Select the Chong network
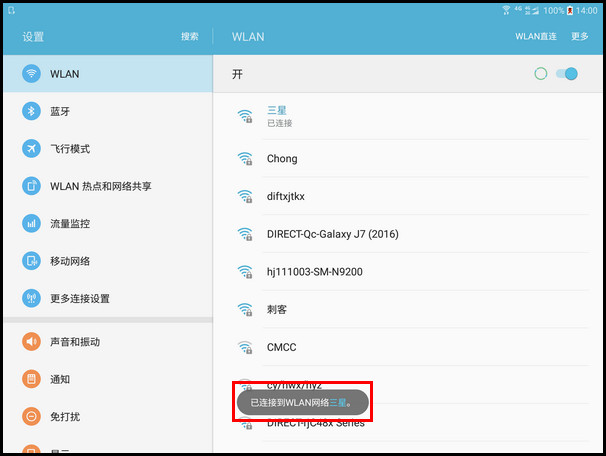The height and width of the screenshot is (456, 606). pos(408,158)
